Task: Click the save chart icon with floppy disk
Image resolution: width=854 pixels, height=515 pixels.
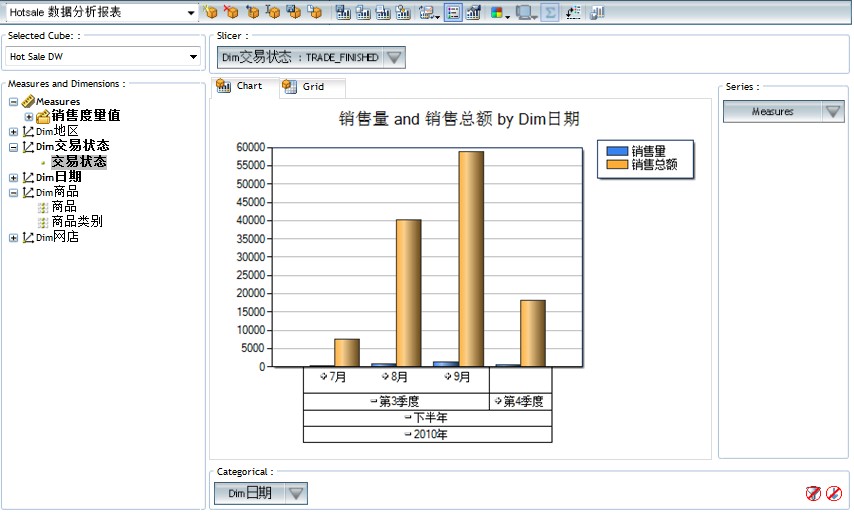Action: point(343,12)
